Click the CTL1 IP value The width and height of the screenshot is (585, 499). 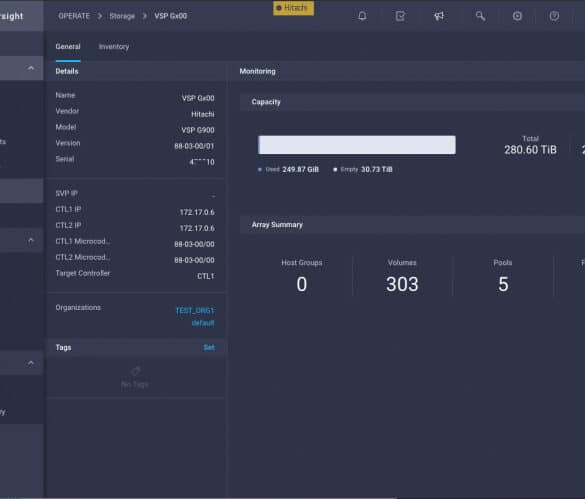pyautogui.click(x=197, y=212)
